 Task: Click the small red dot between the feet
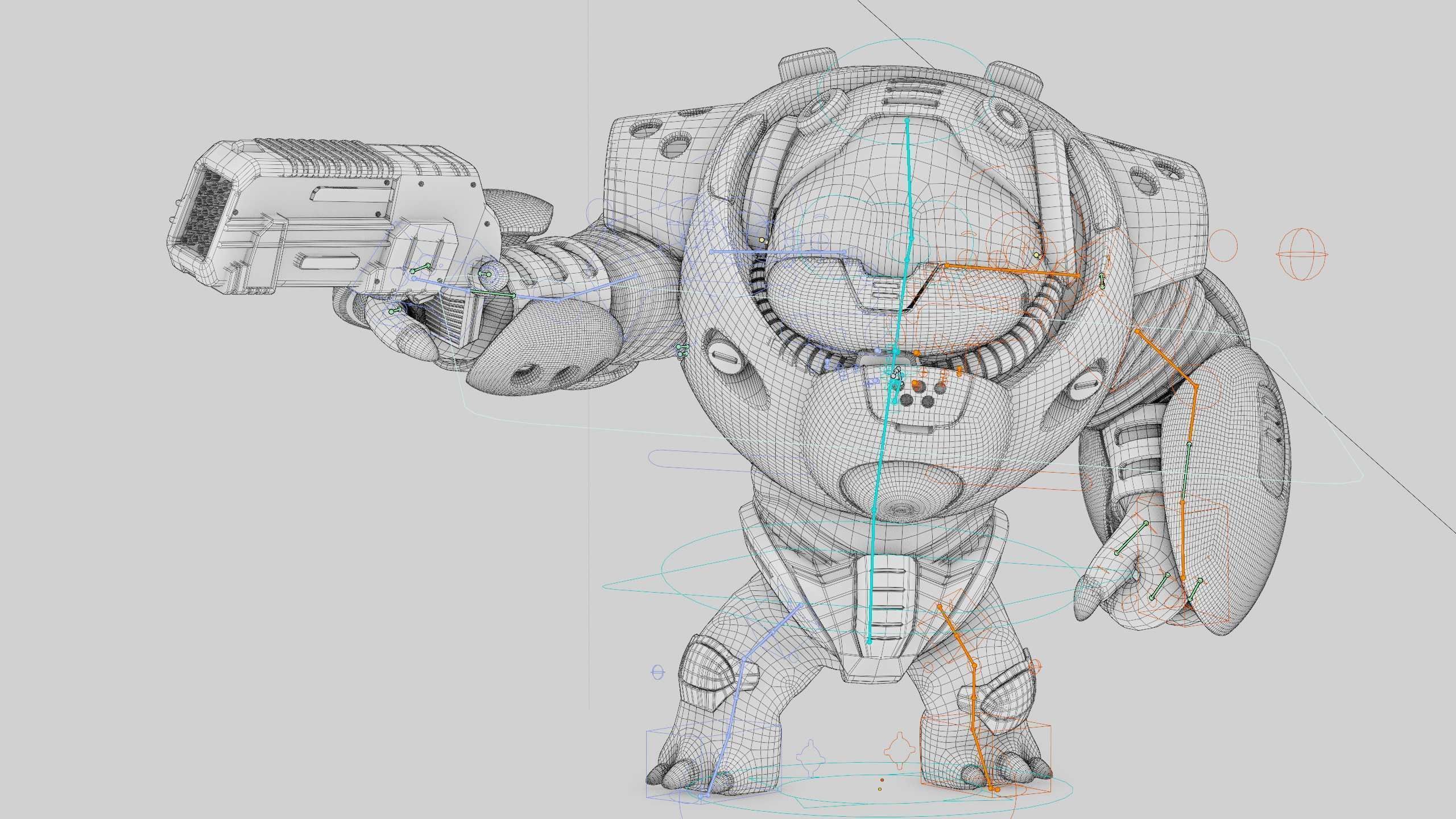point(882,780)
